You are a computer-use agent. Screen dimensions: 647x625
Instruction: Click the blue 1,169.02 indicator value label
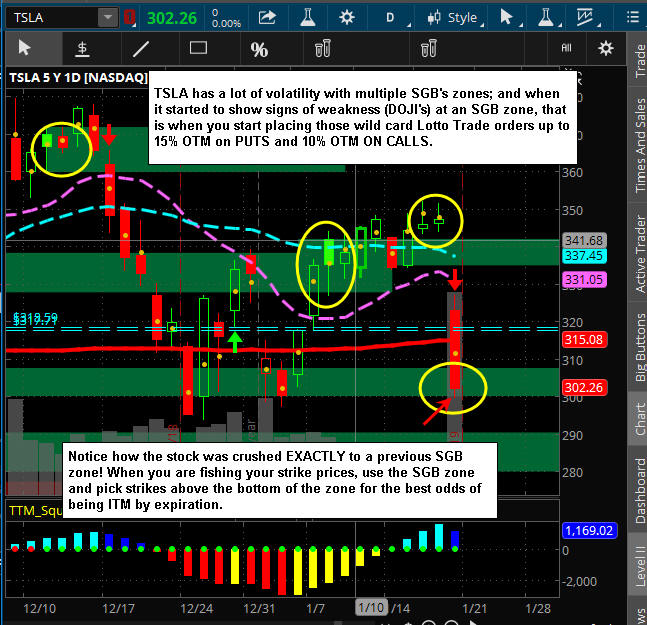coord(589,530)
